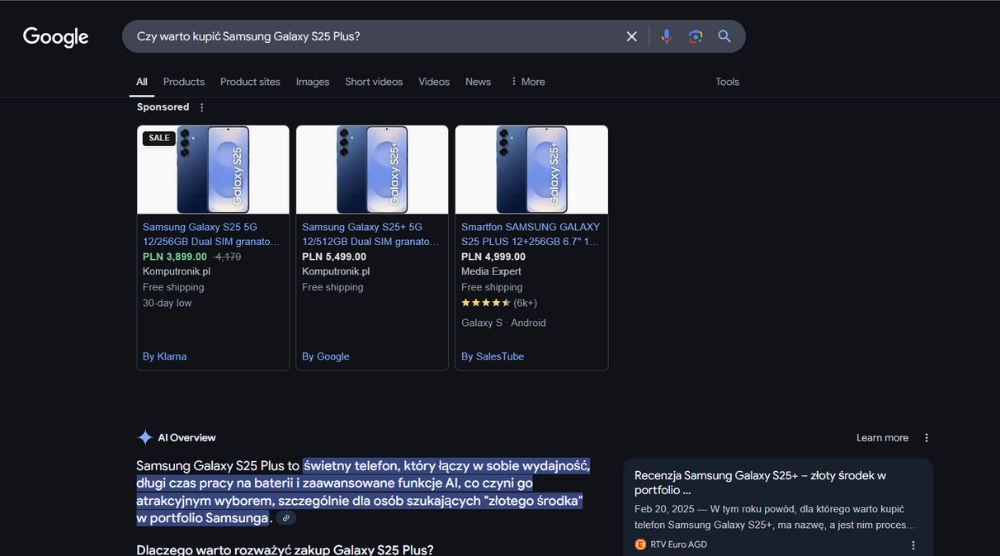Open AI Overview three-dot menu
Image resolution: width=1000 pixels, height=556 pixels.
[x=927, y=437]
